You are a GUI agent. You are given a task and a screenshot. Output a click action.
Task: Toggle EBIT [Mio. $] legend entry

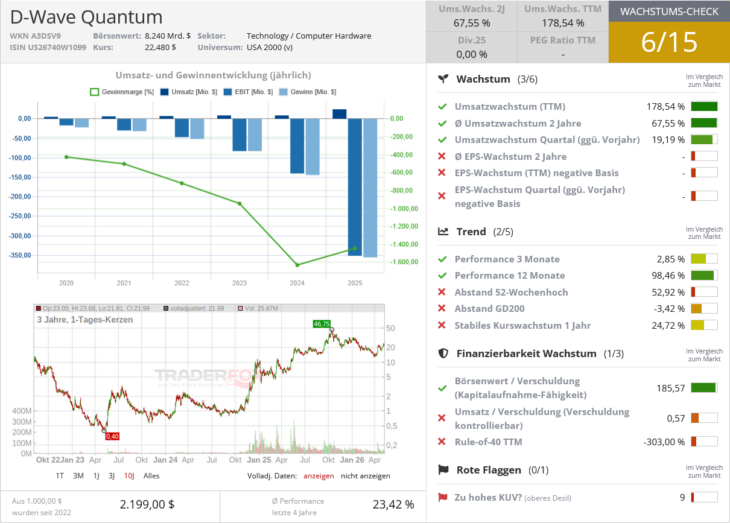click(x=248, y=92)
